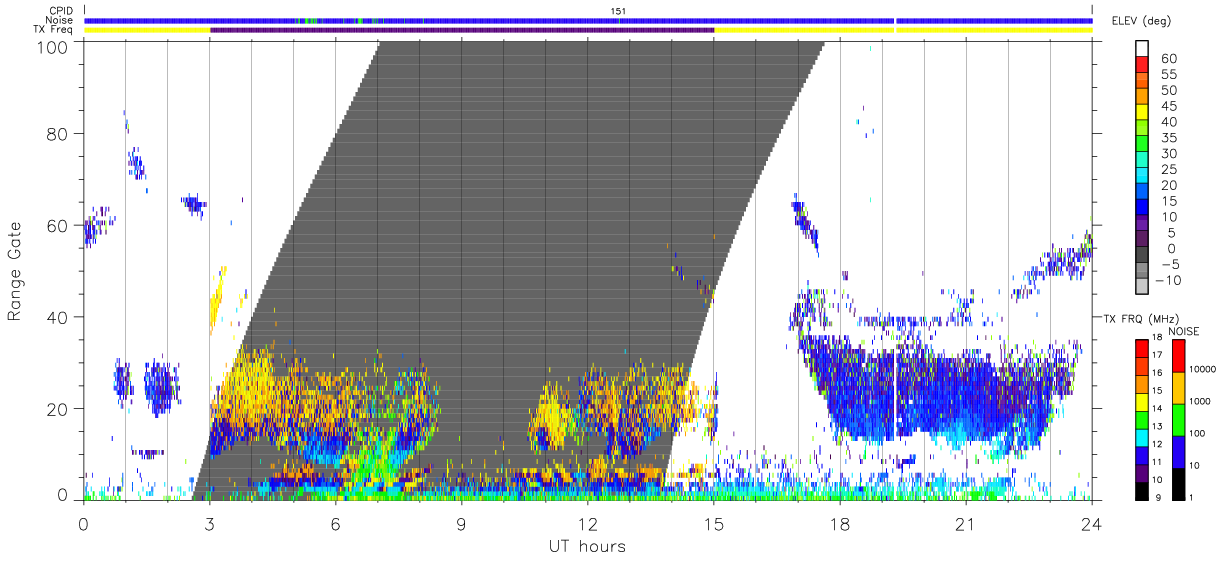This screenshot has width=1228, height=567.
Task: Click TX FRQ colorbar label 9
Action: [x=1156, y=497]
